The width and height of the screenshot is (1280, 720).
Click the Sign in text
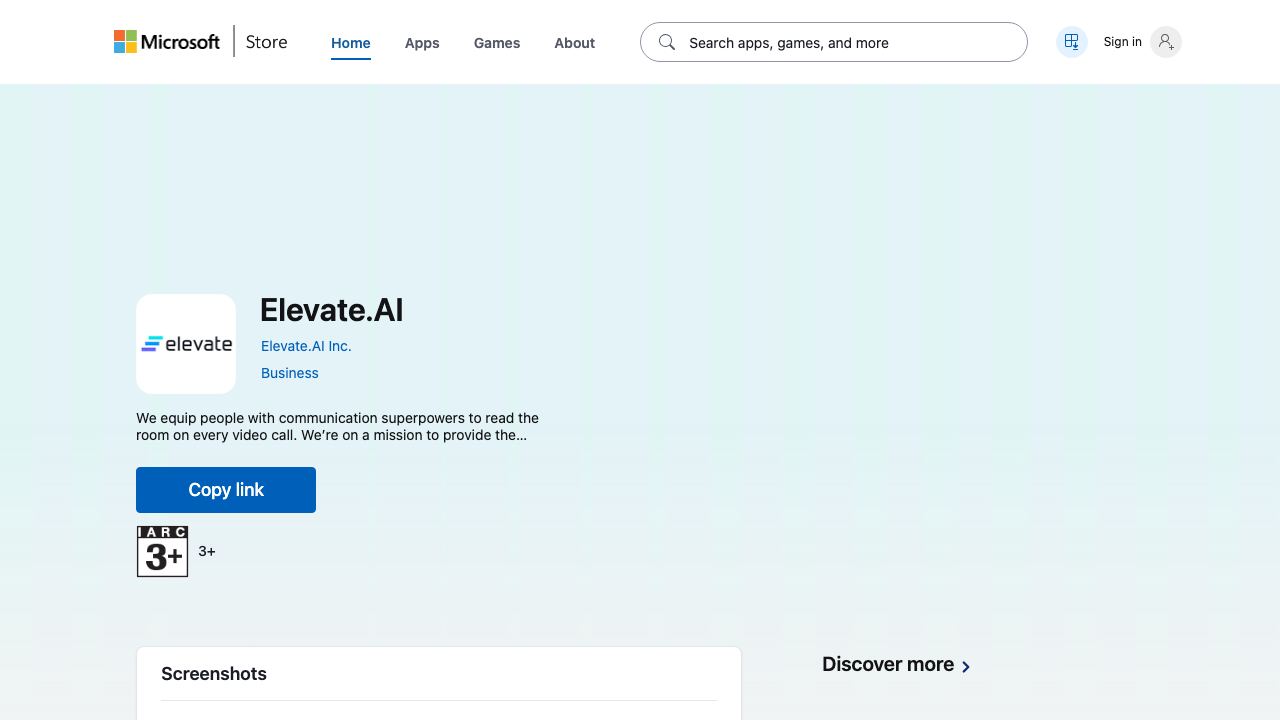[x=1122, y=42]
